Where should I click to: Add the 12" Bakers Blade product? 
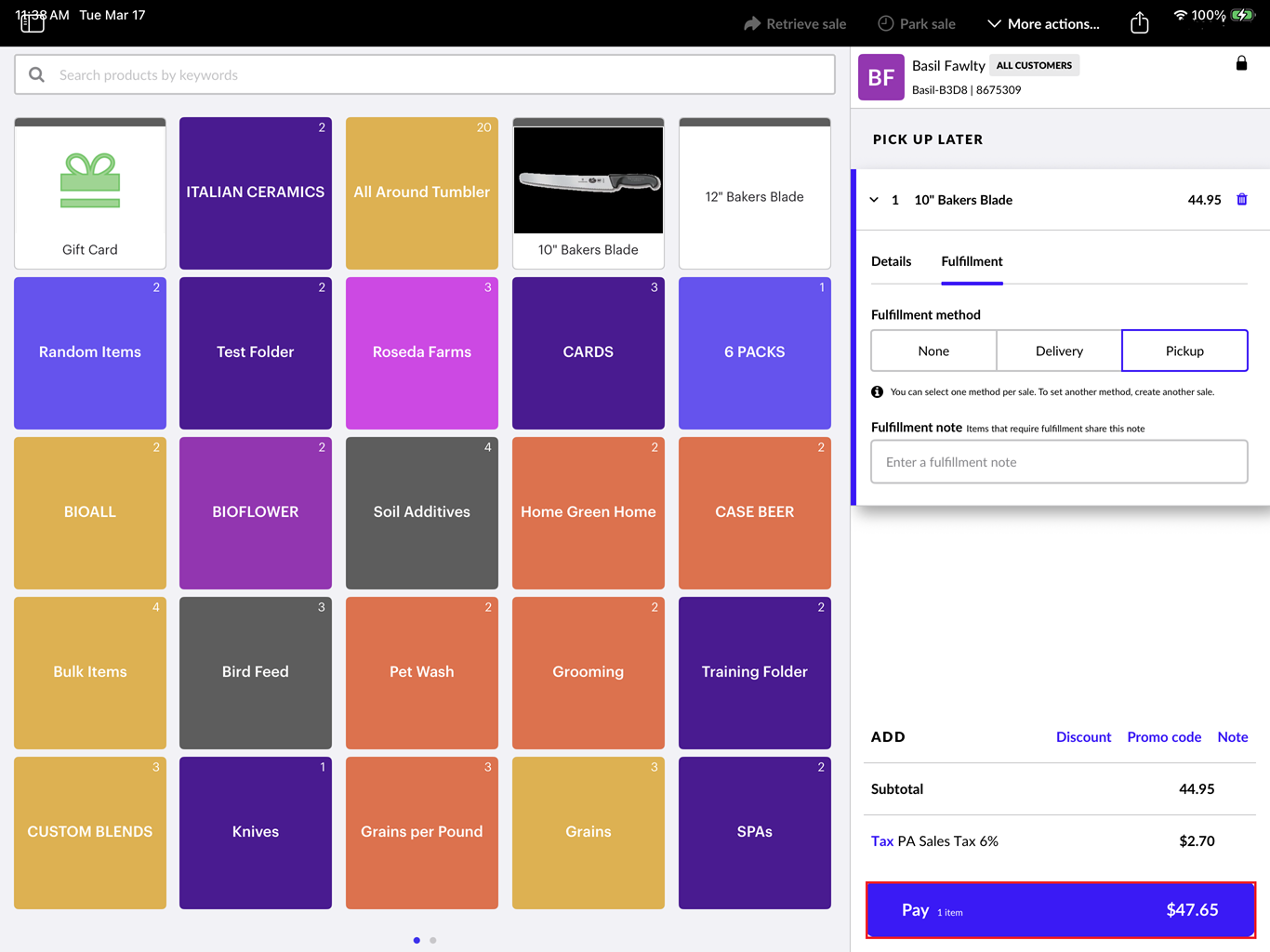pyautogui.click(x=755, y=193)
